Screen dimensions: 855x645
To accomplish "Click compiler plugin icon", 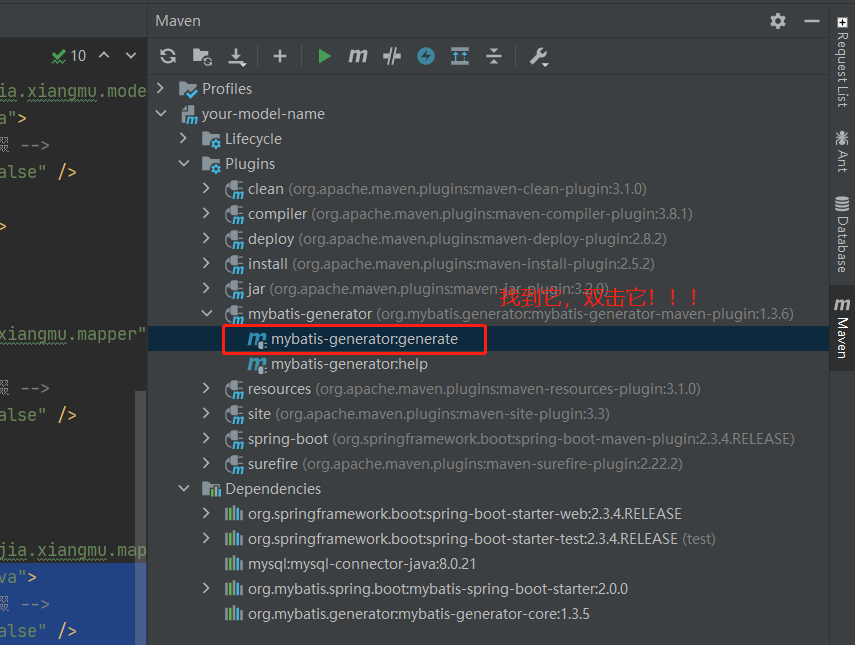I will [234, 215].
